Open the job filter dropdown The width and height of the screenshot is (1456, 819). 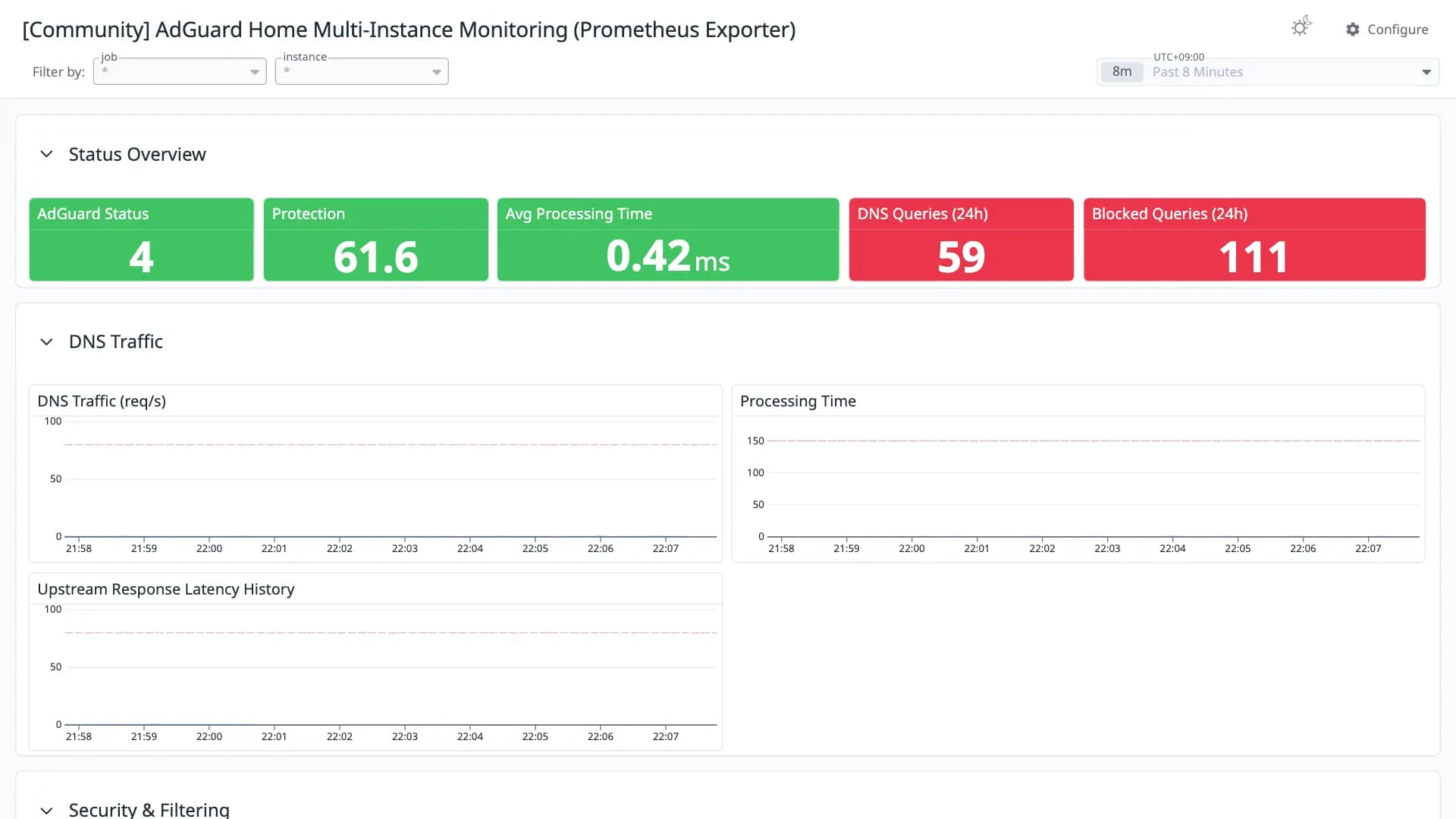coord(180,71)
